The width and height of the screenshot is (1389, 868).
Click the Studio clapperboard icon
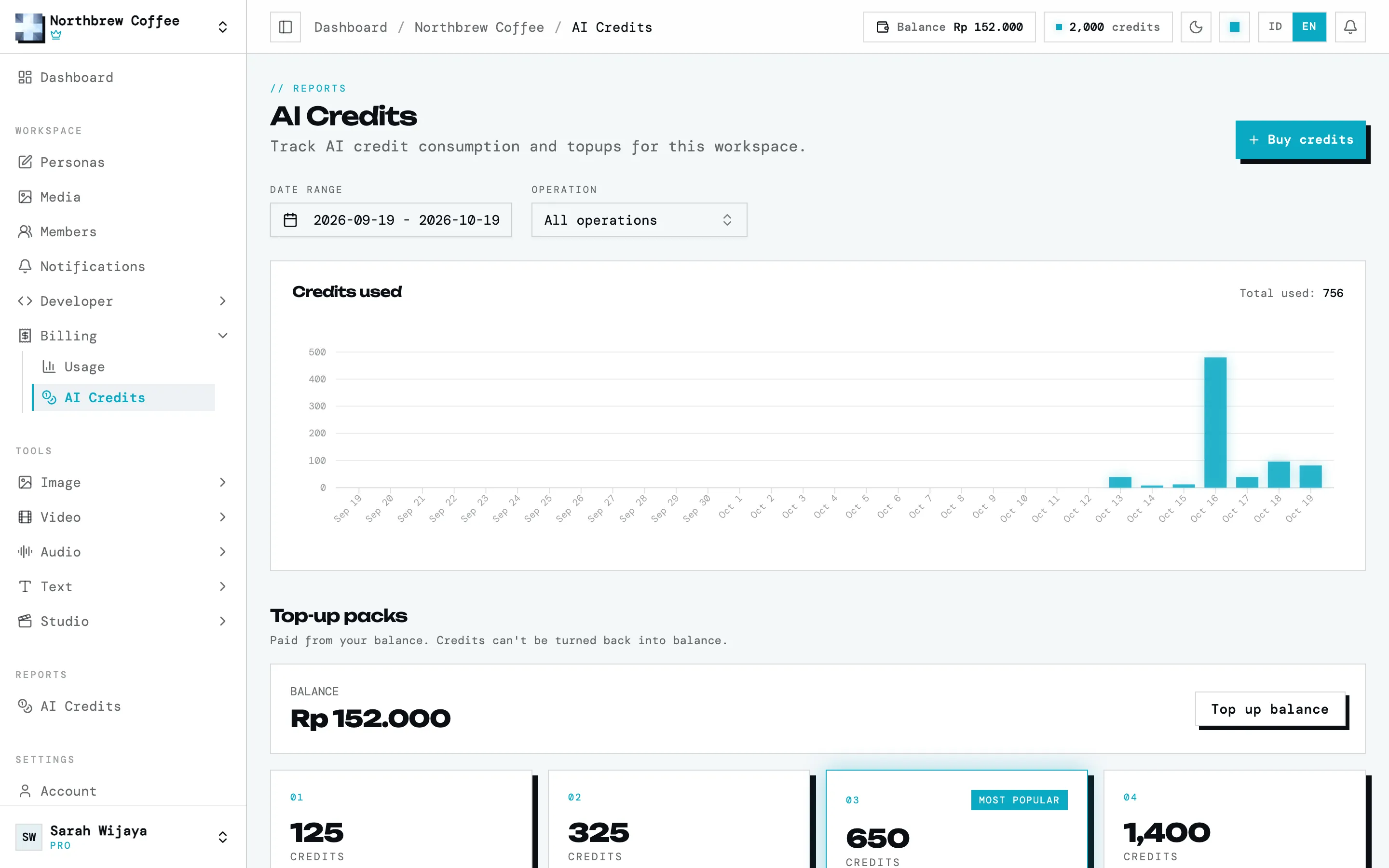click(x=25, y=621)
